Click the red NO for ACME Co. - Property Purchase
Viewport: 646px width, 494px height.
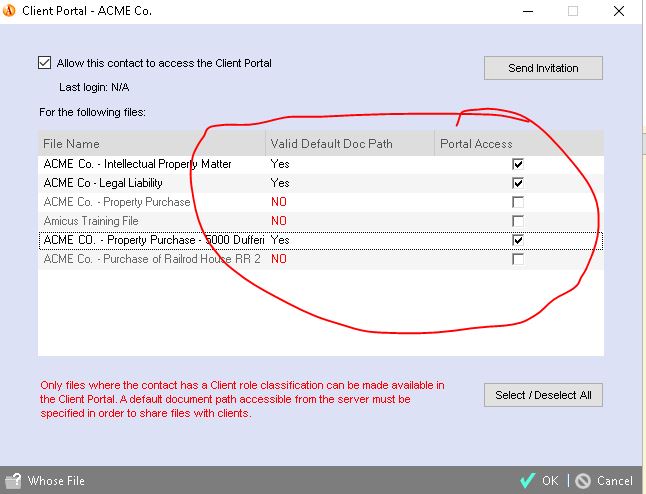(279, 202)
